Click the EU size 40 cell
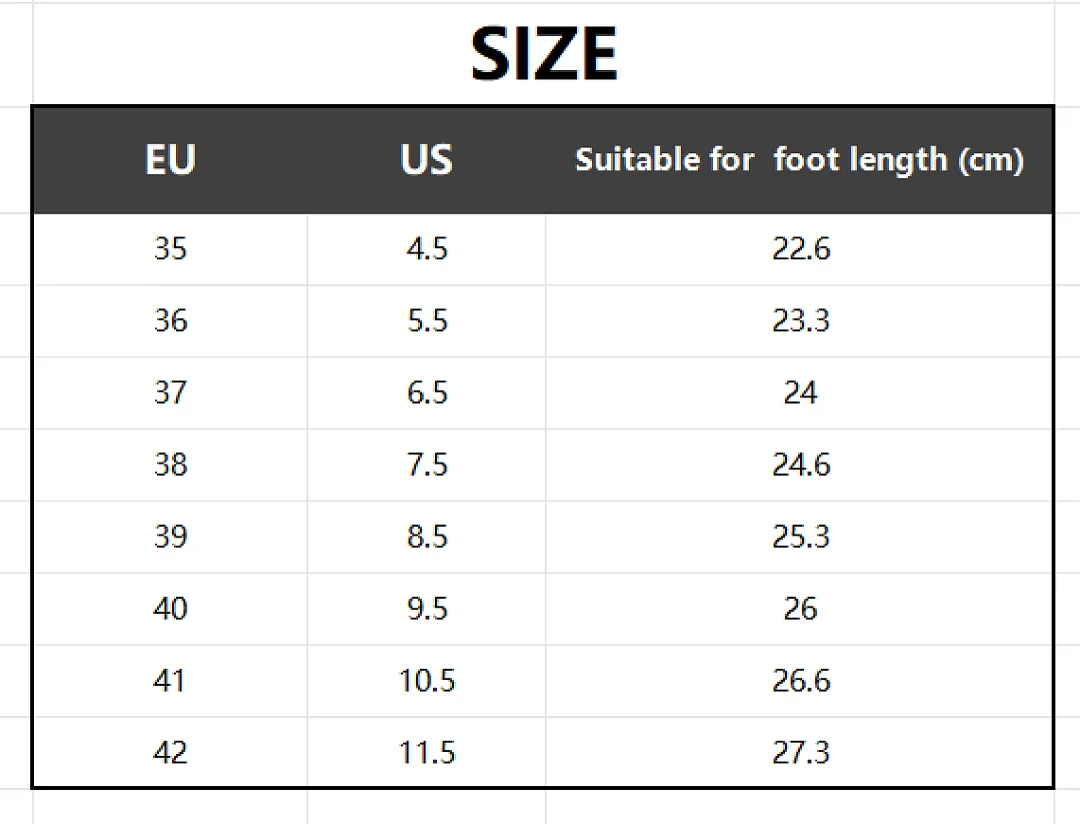This screenshot has width=1080, height=824. pos(170,608)
